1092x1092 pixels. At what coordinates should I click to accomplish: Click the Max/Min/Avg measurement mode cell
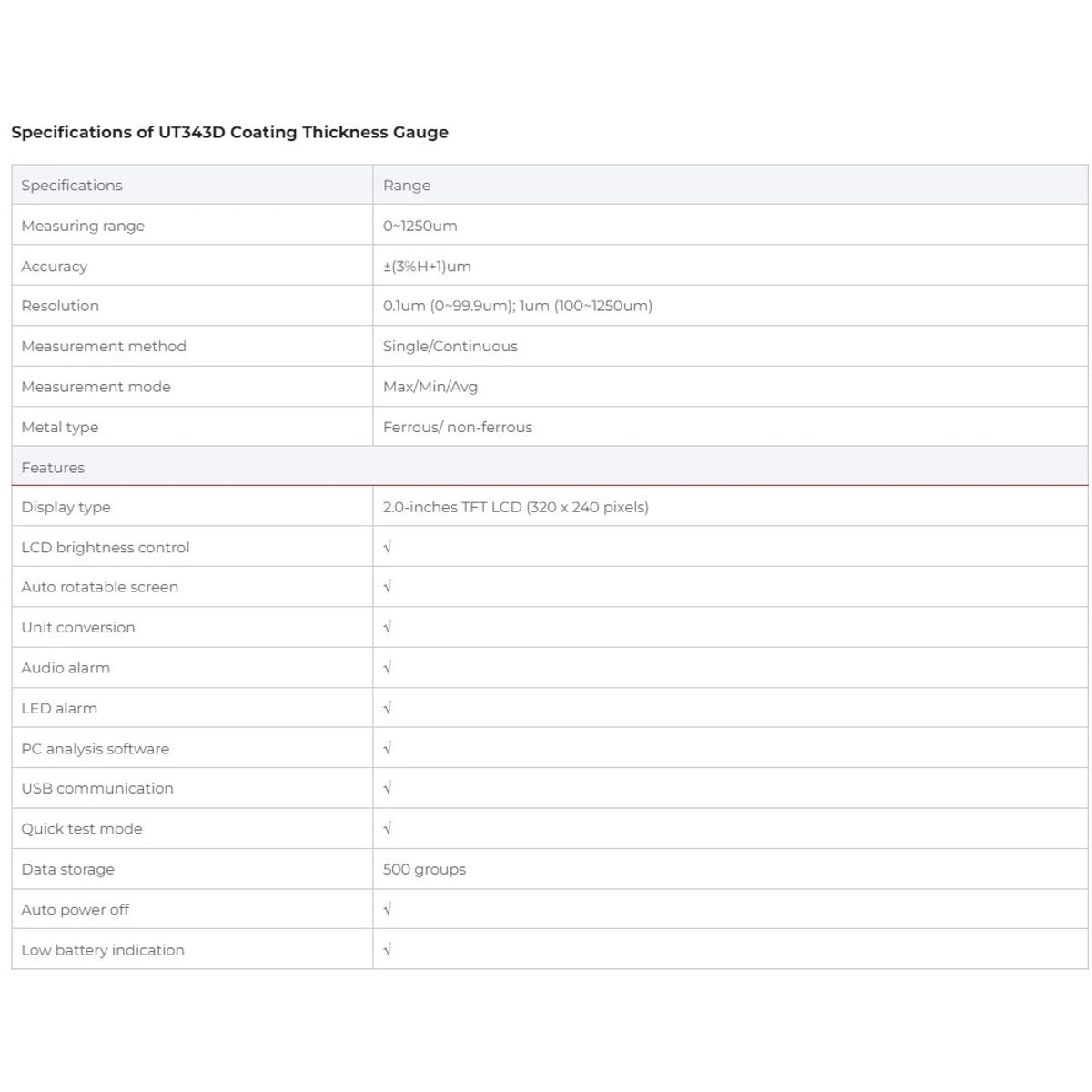coord(731,386)
